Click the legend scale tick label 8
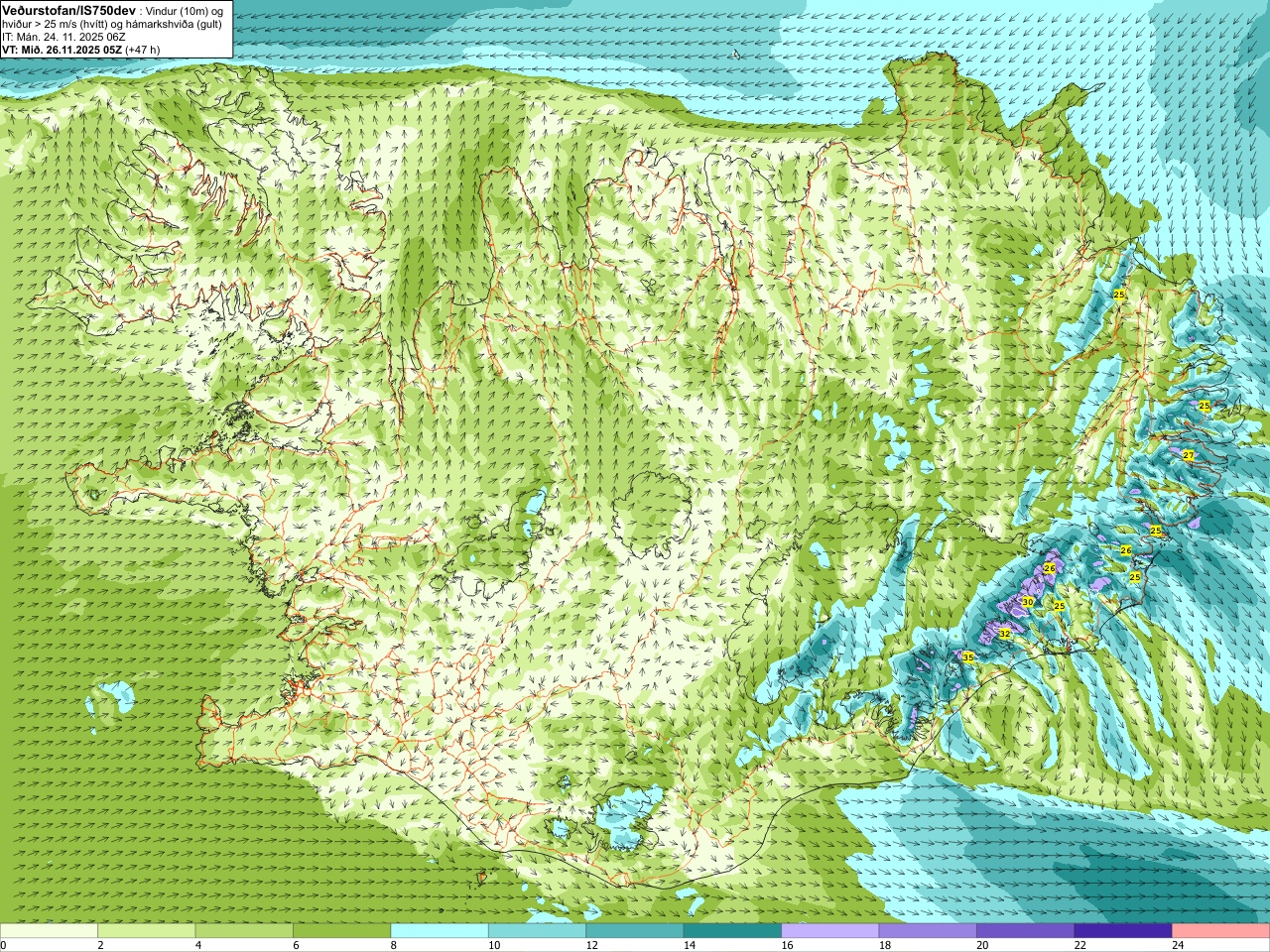 point(394,945)
